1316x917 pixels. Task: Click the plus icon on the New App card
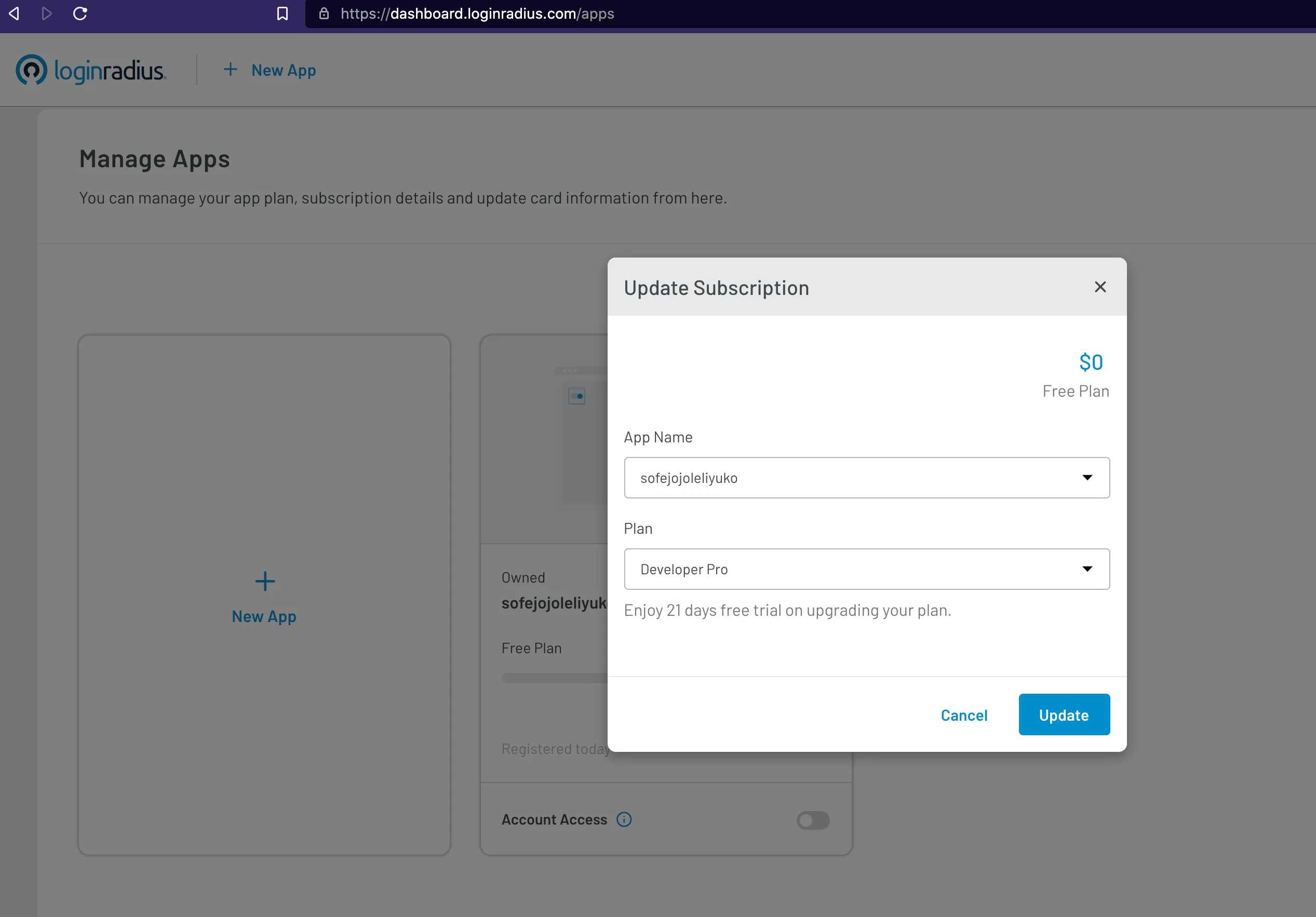(264, 581)
